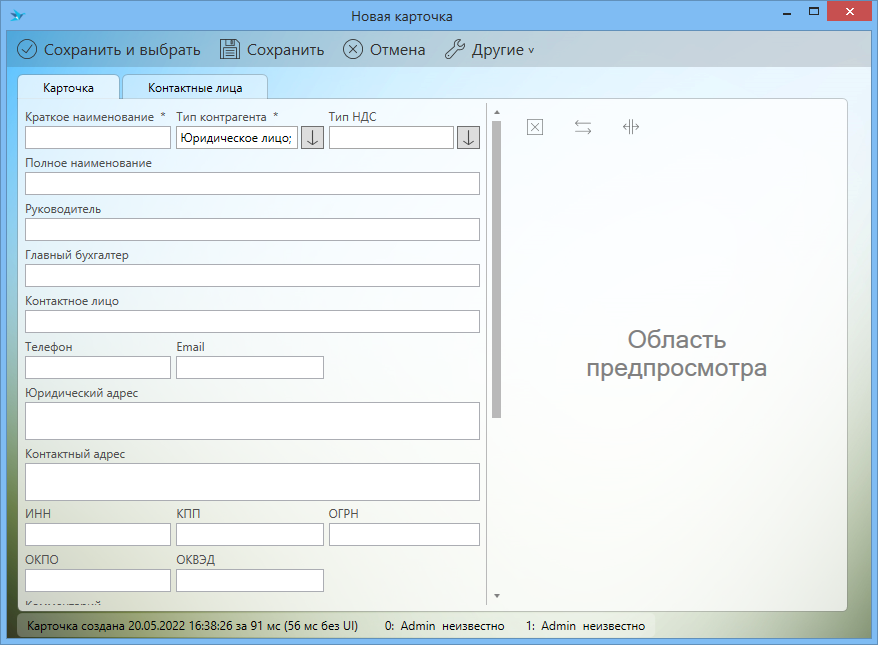Expand the Другие menu chevron
878x645 pixels.
click(531, 51)
